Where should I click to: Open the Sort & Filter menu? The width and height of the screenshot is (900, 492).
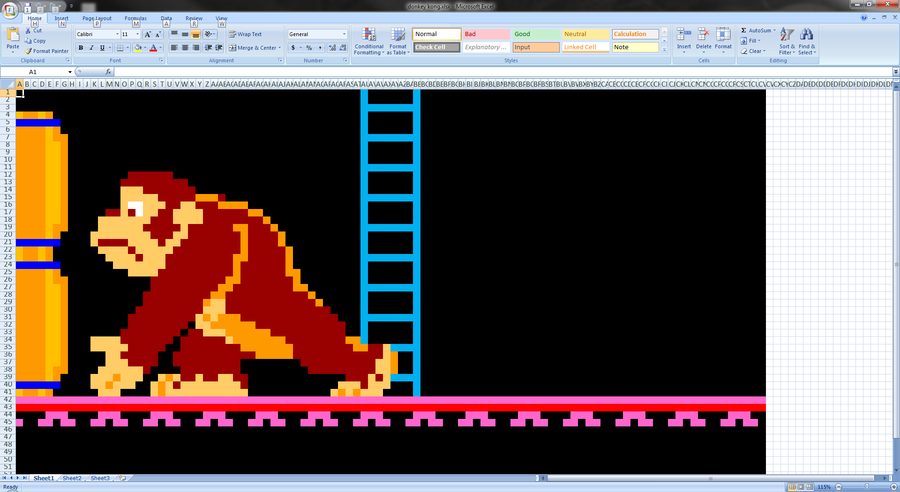coord(787,41)
